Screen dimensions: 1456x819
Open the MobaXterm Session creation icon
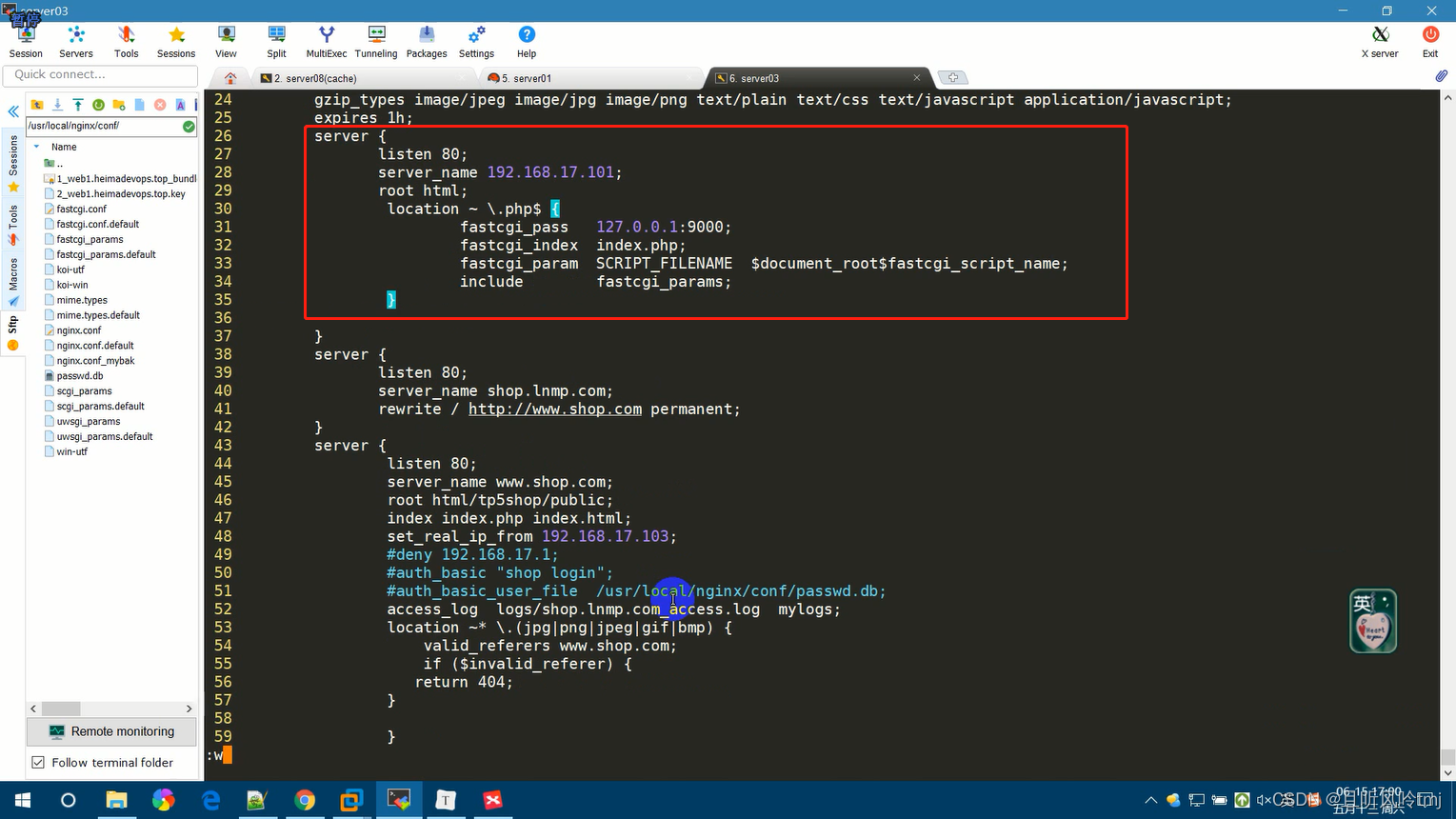[26, 38]
